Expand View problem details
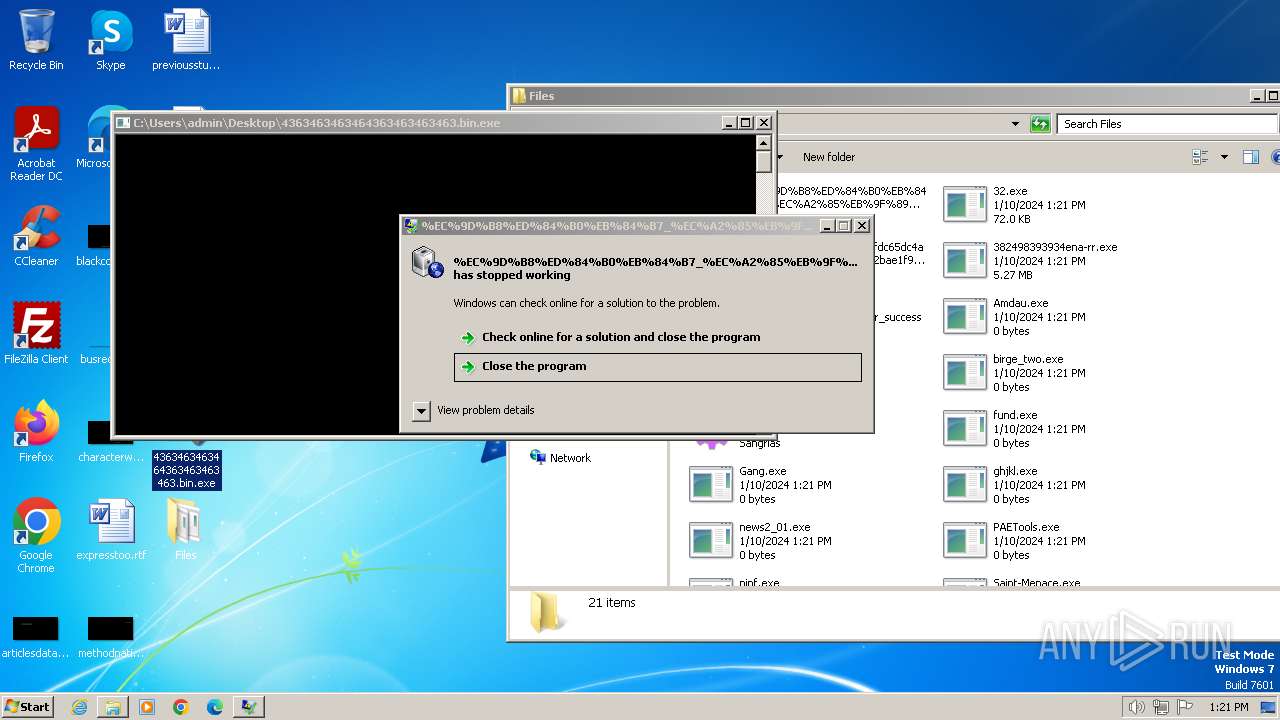This screenshot has height=720, width=1280. tap(474, 410)
